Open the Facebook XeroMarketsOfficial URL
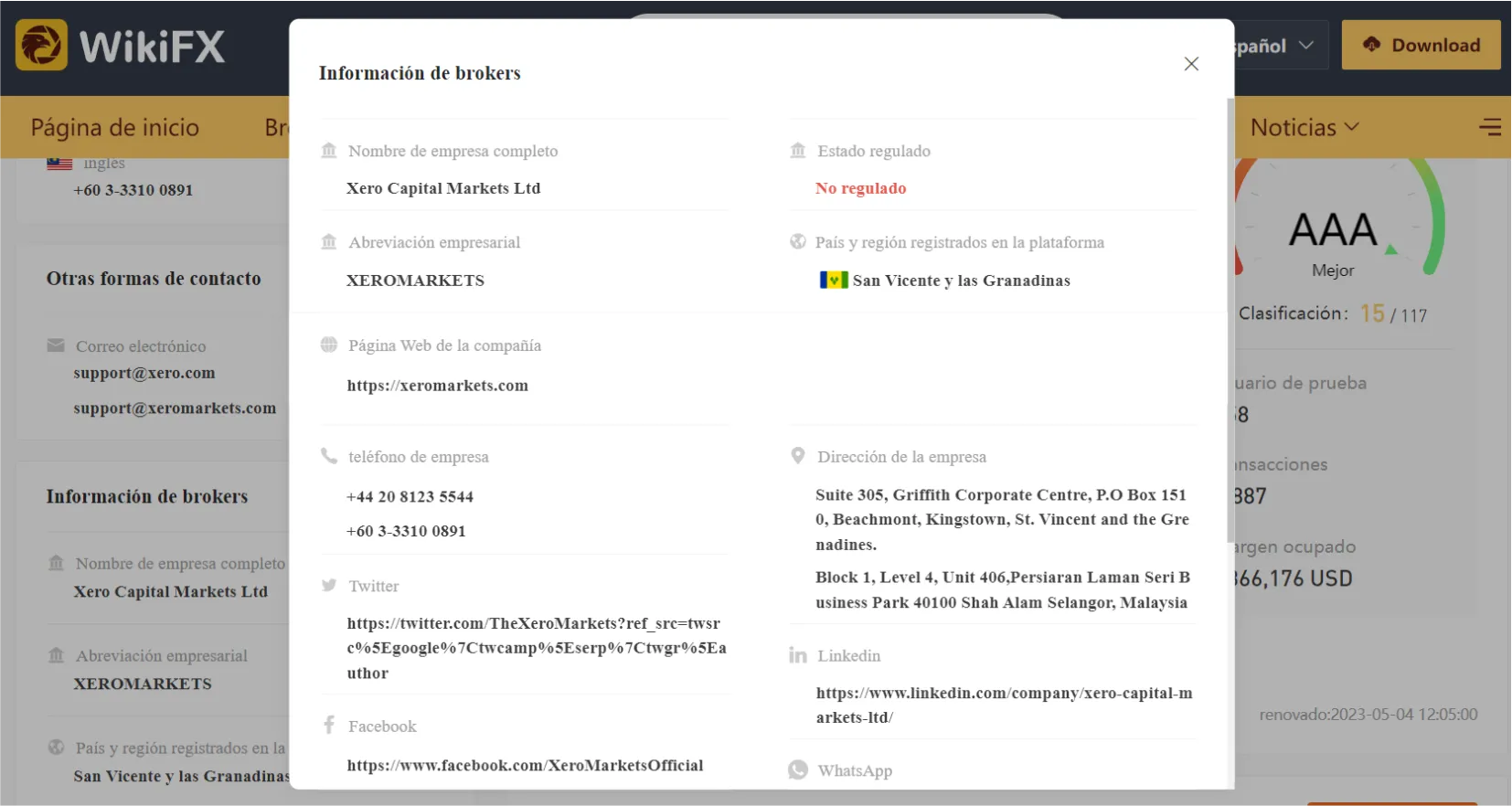This screenshot has width=1512, height=806. coord(525,766)
